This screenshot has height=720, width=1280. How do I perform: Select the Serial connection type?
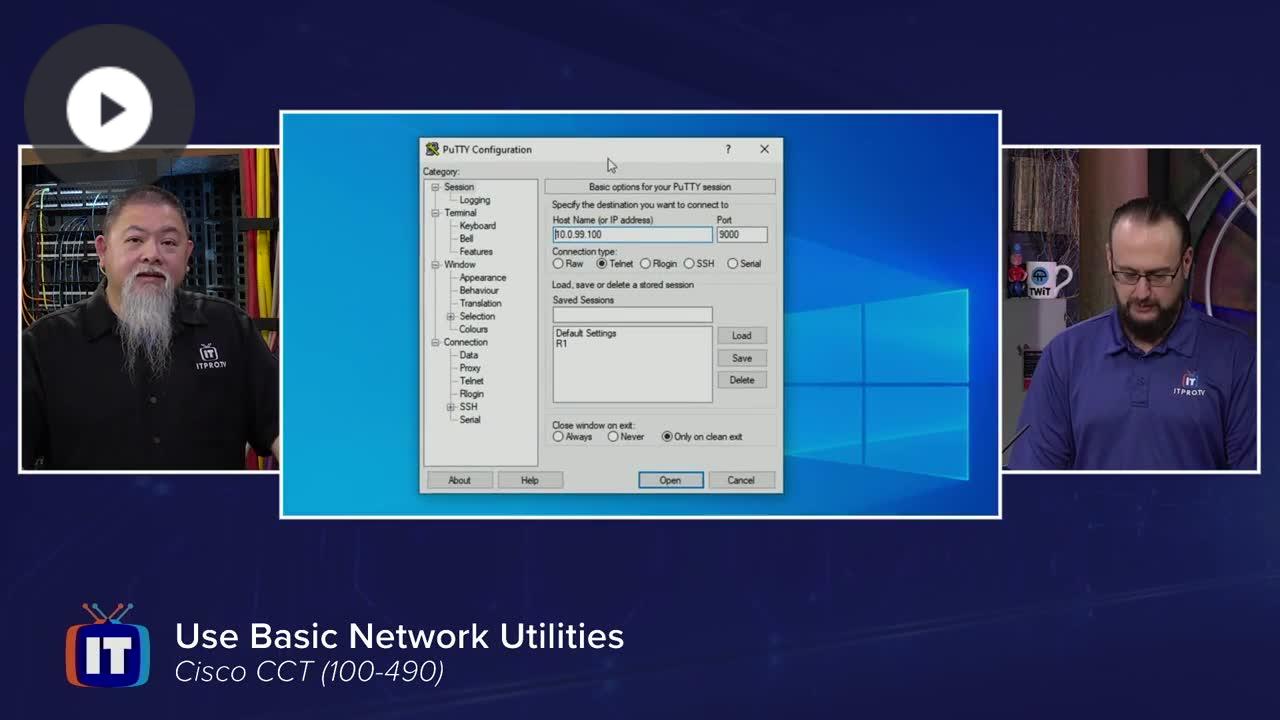pos(733,264)
